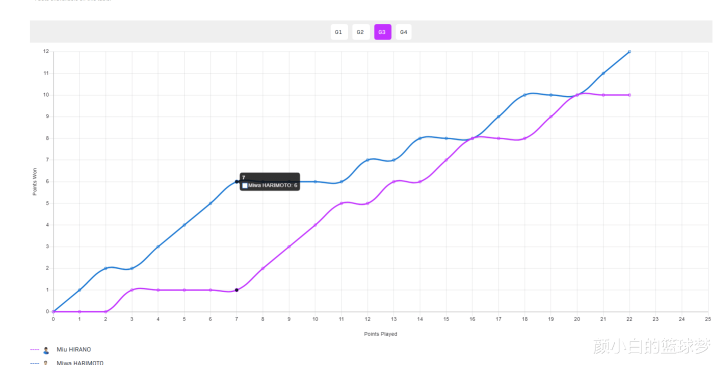Click Miwa HARIMOTO player avatar icon in legend
The height and width of the screenshot is (365, 719).
pyautogui.click(x=46, y=363)
